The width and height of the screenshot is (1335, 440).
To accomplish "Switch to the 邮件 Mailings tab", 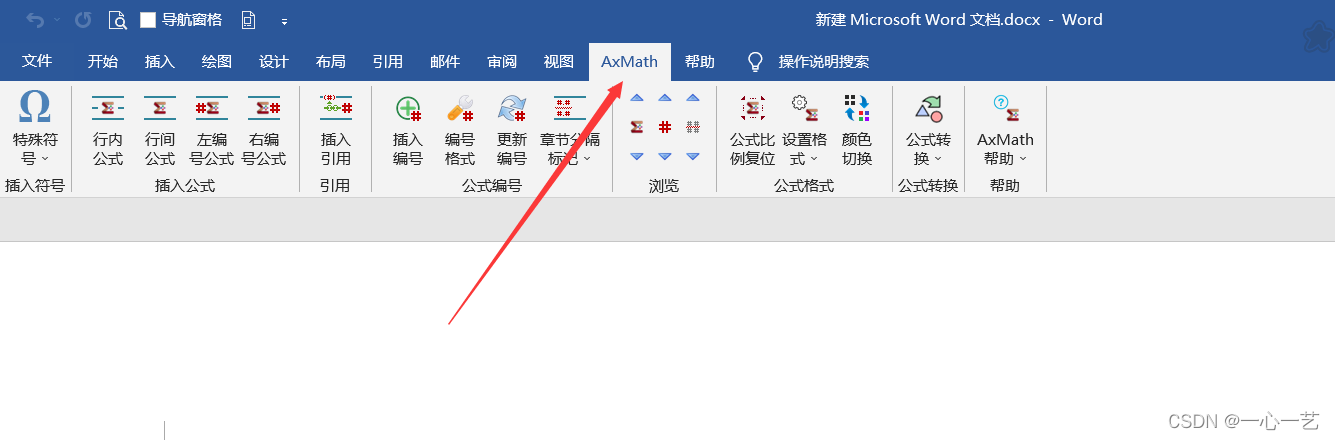I will coord(445,61).
